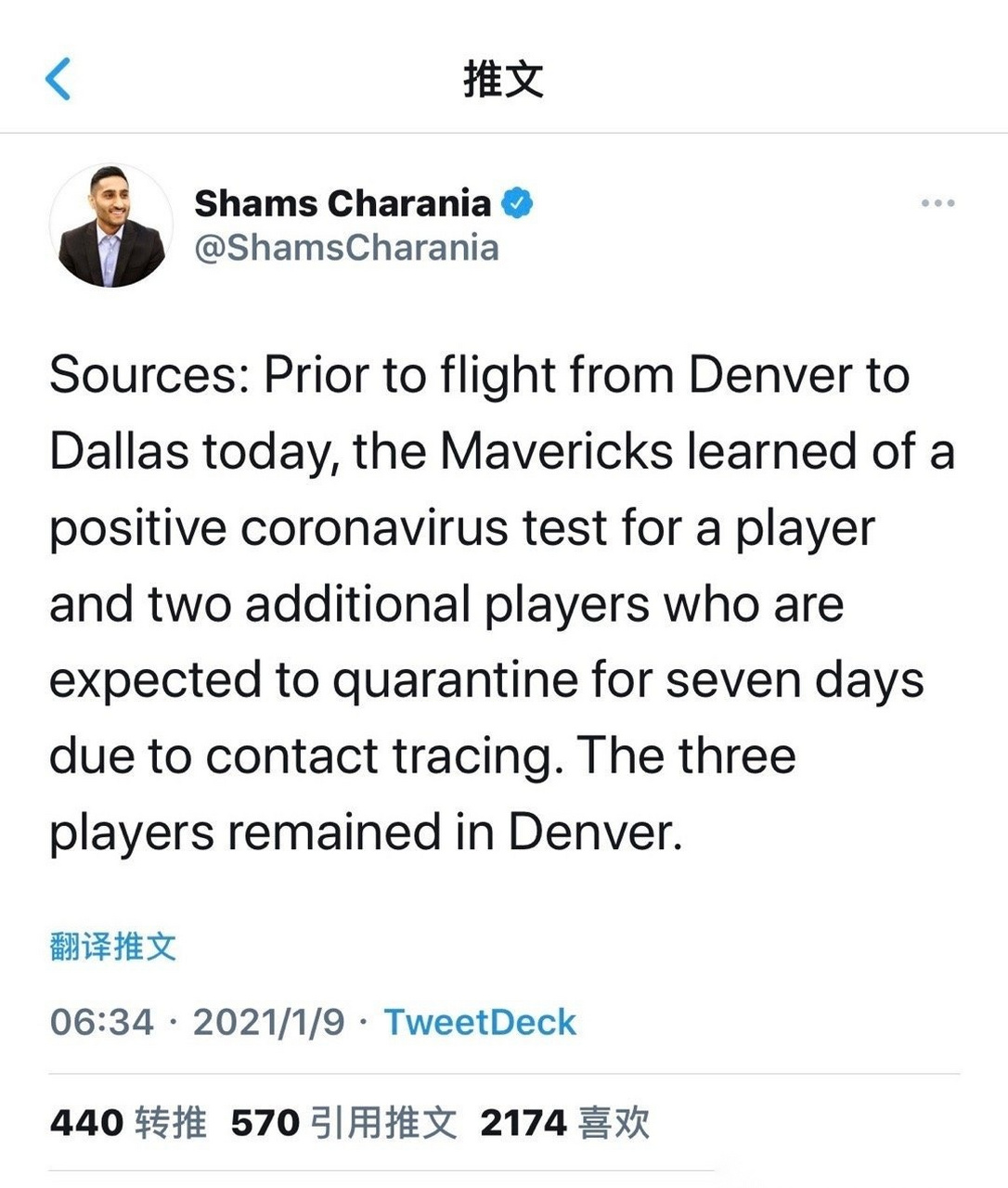Screen dimensions: 1008x1188
Task: Open the three-dot more options menu
Action: 937,203
